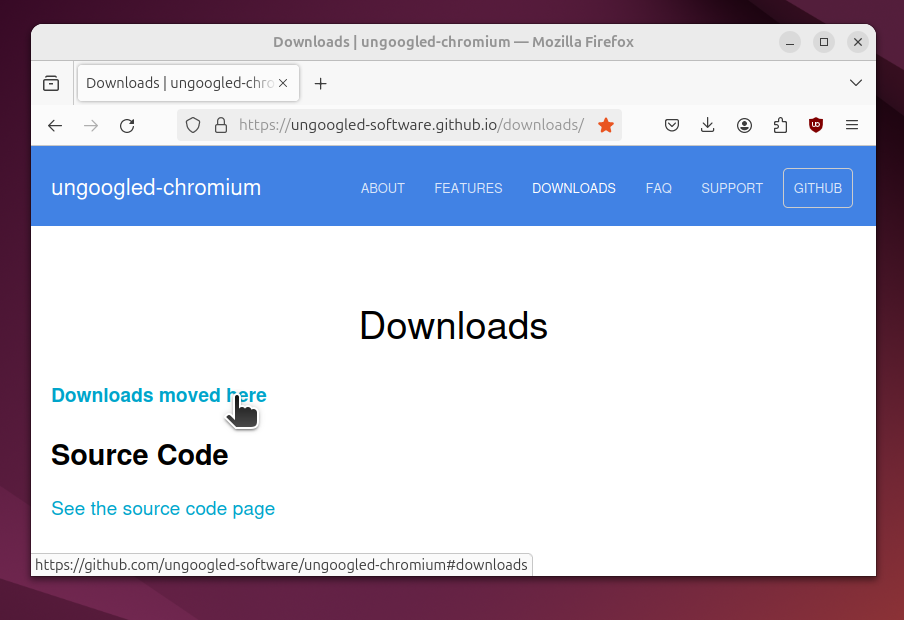Image resolution: width=904 pixels, height=620 pixels.
Task: Follow the Downloads moved here link
Action: click(159, 395)
